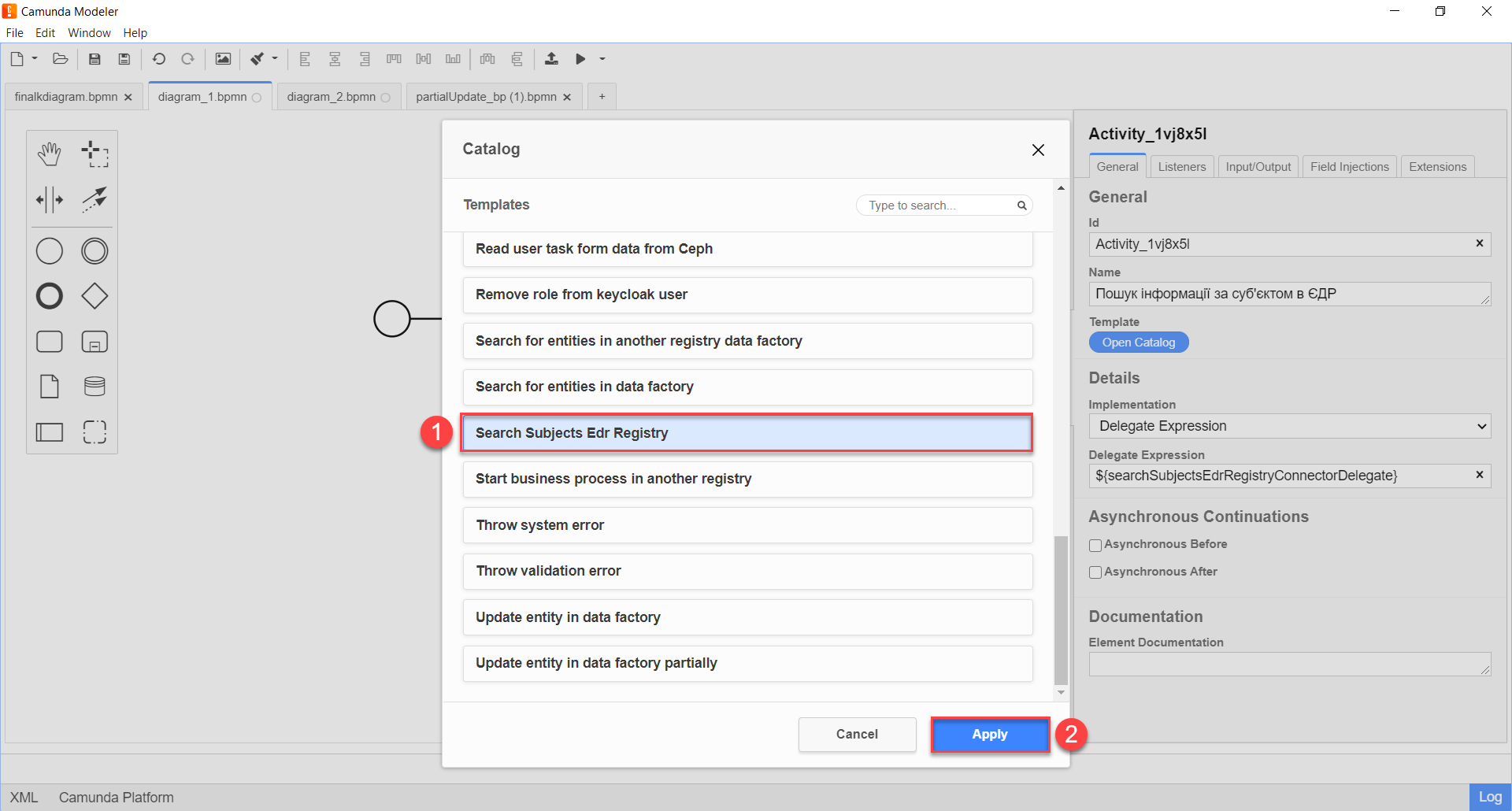Click the start event circle on canvas
The image size is (1512, 811).
click(x=391, y=319)
